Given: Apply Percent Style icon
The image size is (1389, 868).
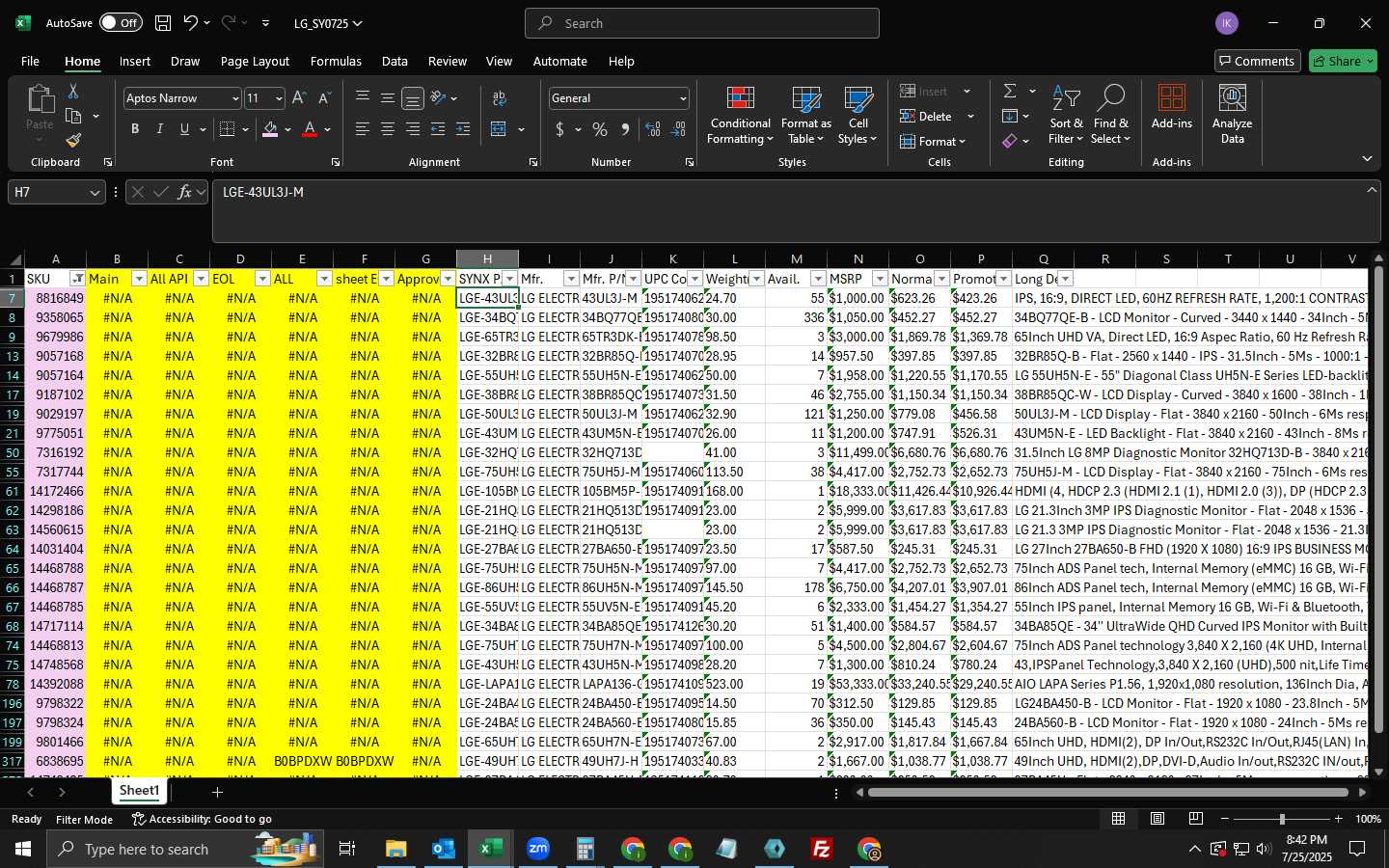Looking at the screenshot, I should pos(600,129).
